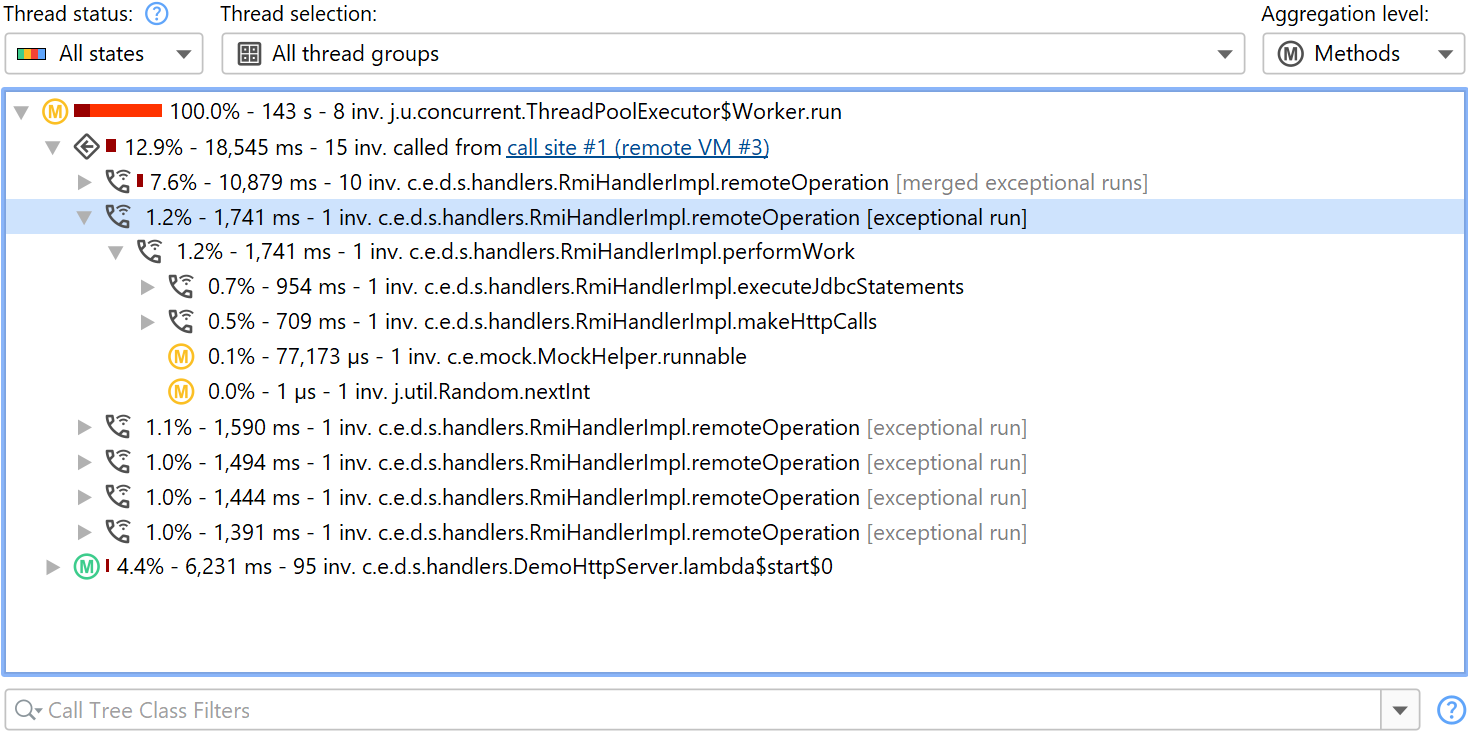
Task: Open the Methods aggregation level dropdown
Action: pos(1363,54)
